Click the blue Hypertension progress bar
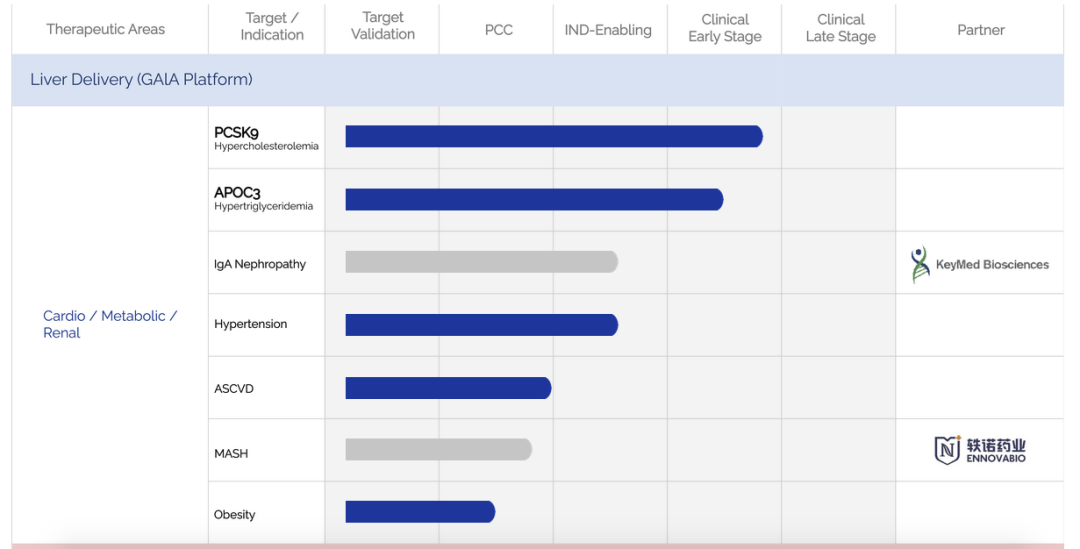1080x549 pixels. [481, 325]
